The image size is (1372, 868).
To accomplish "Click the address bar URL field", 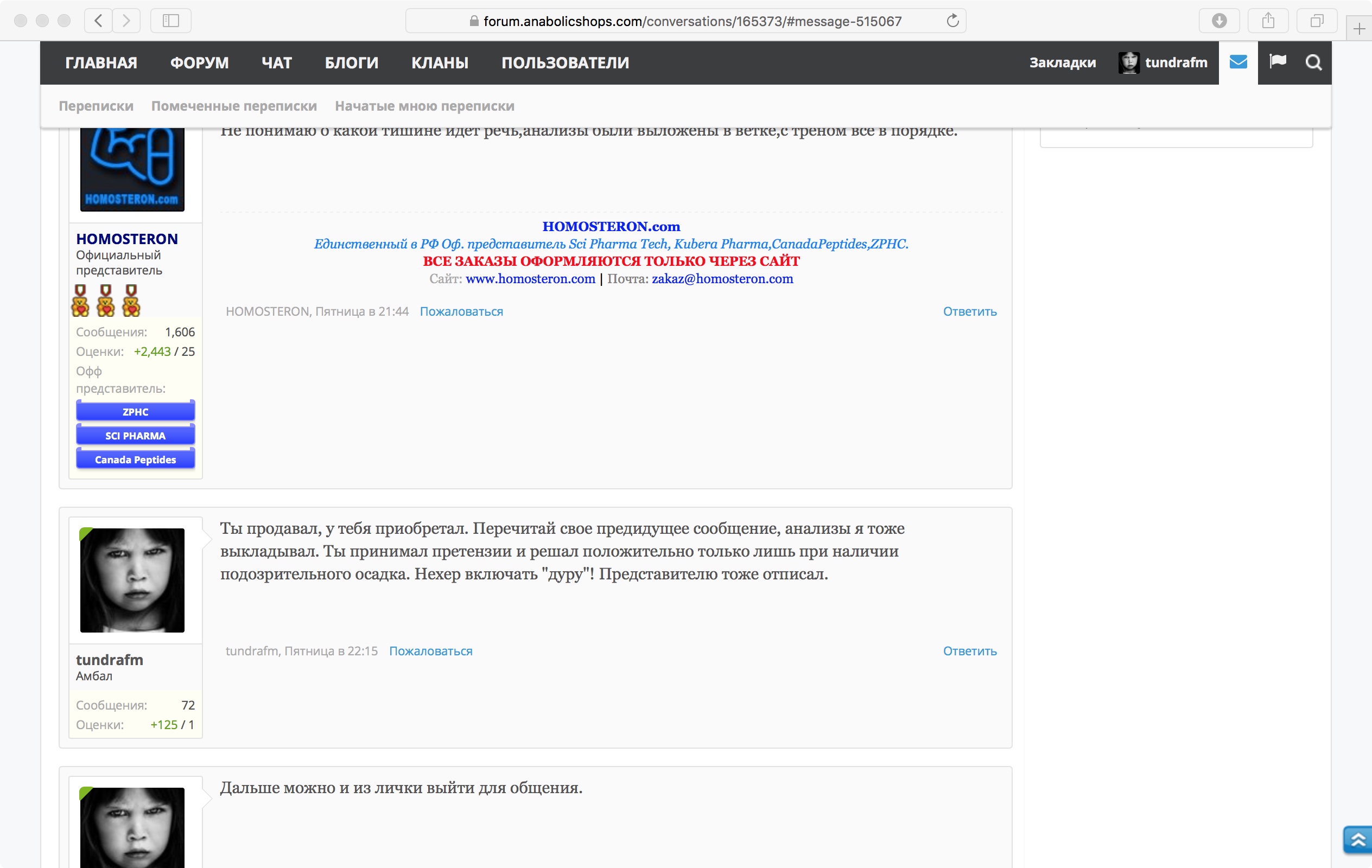I will coord(684,21).
